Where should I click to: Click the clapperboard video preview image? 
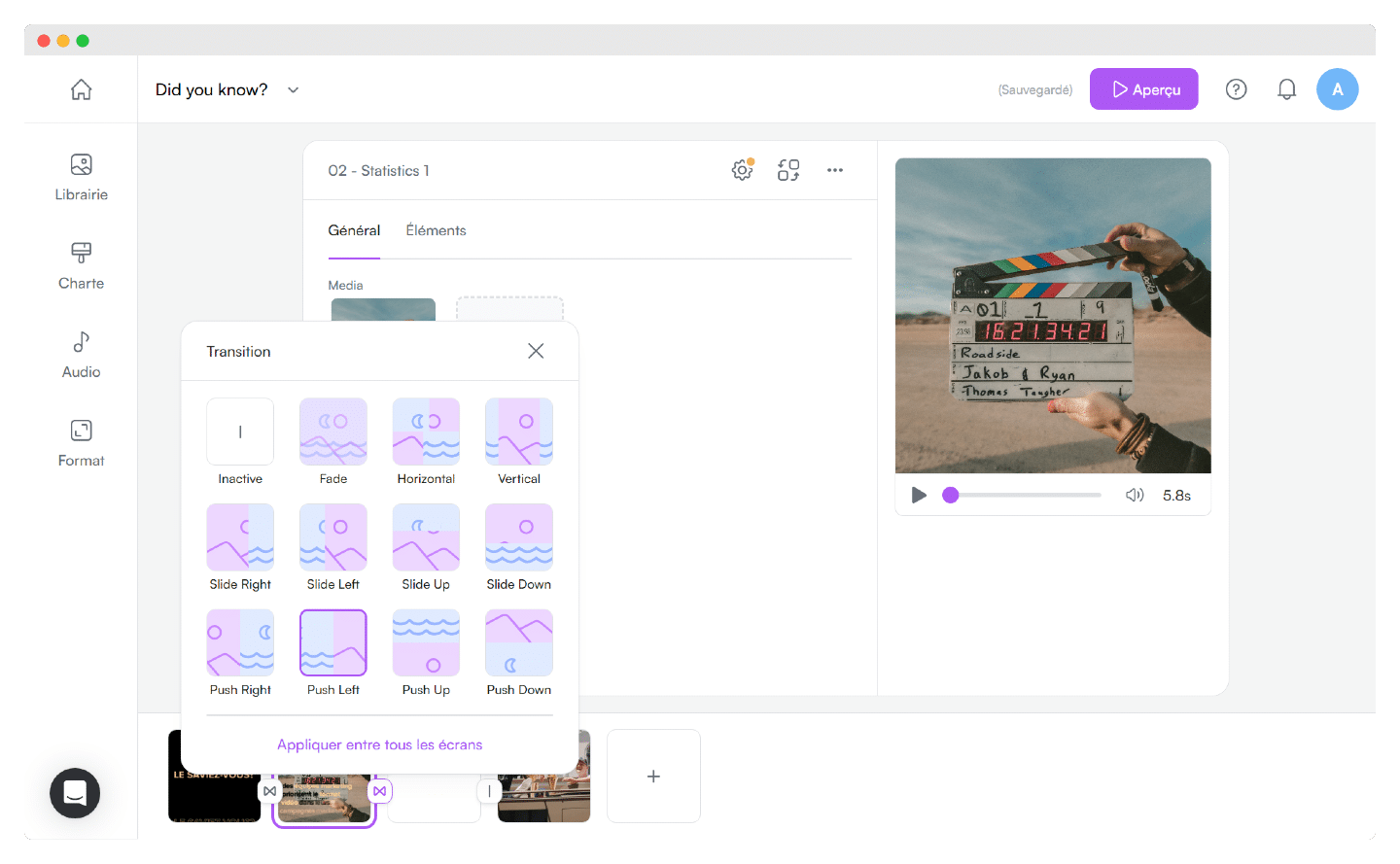click(x=1053, y=316)
